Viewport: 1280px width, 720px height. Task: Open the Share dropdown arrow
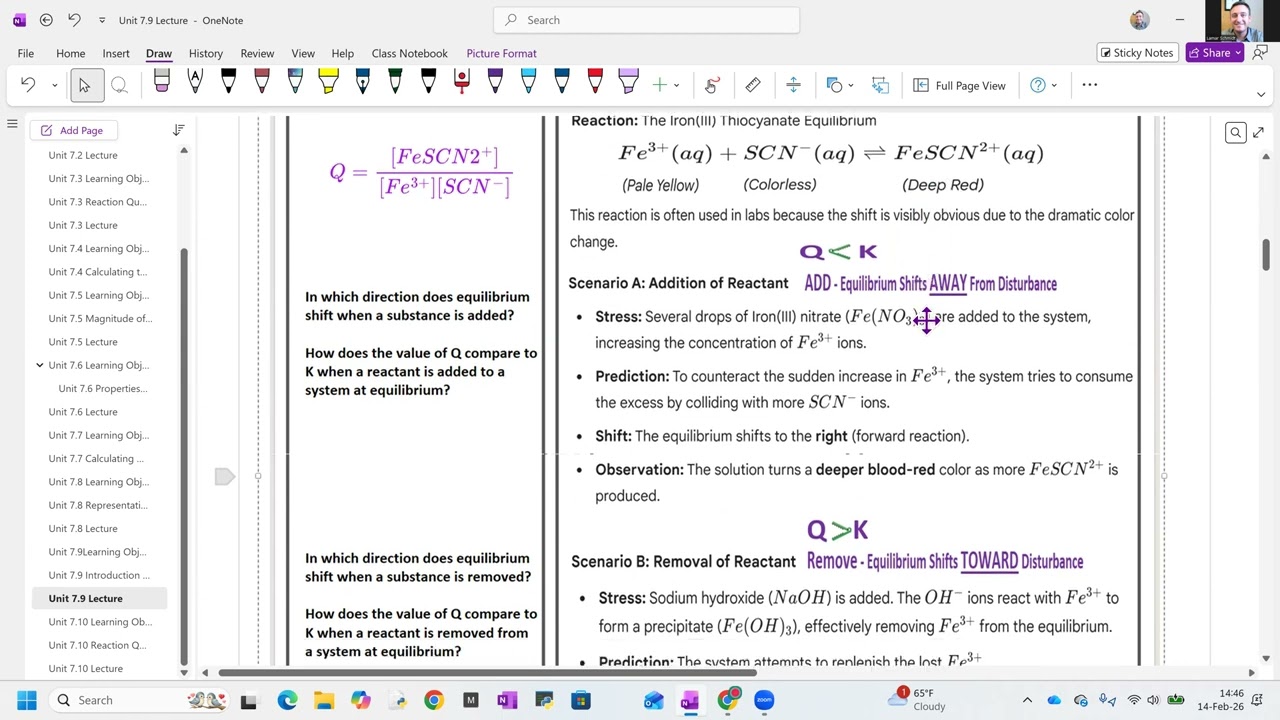tap(1238, 53)
